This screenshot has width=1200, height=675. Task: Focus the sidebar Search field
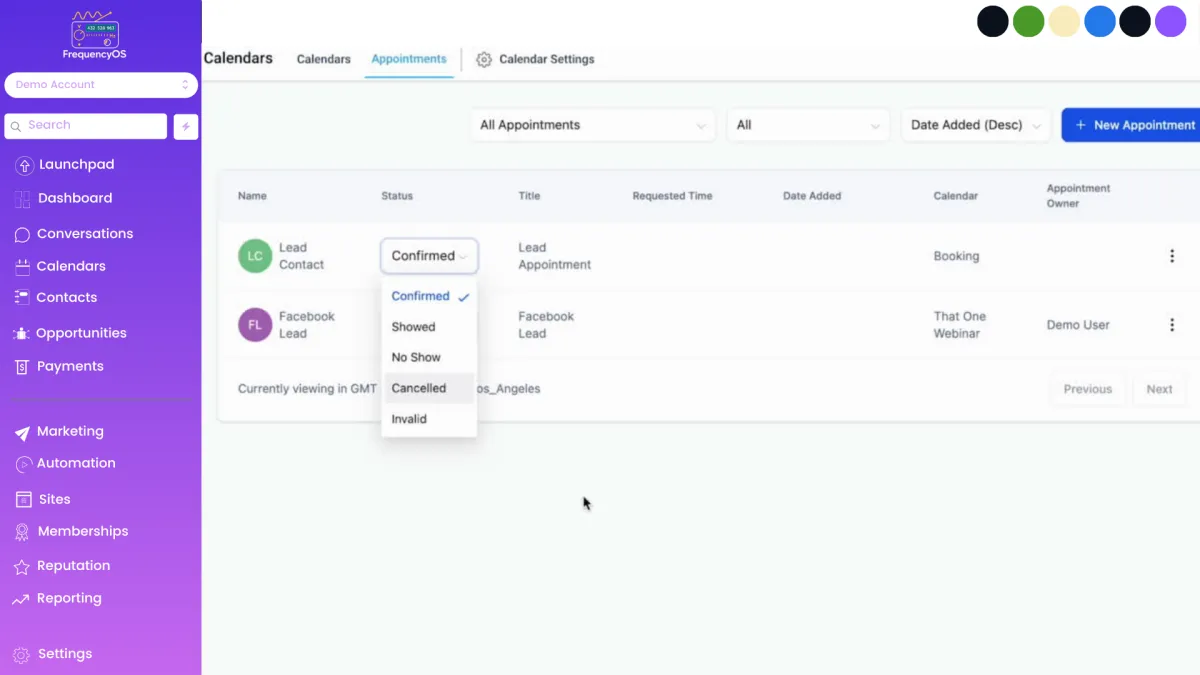pyautogui.click(x=86, y=126)
